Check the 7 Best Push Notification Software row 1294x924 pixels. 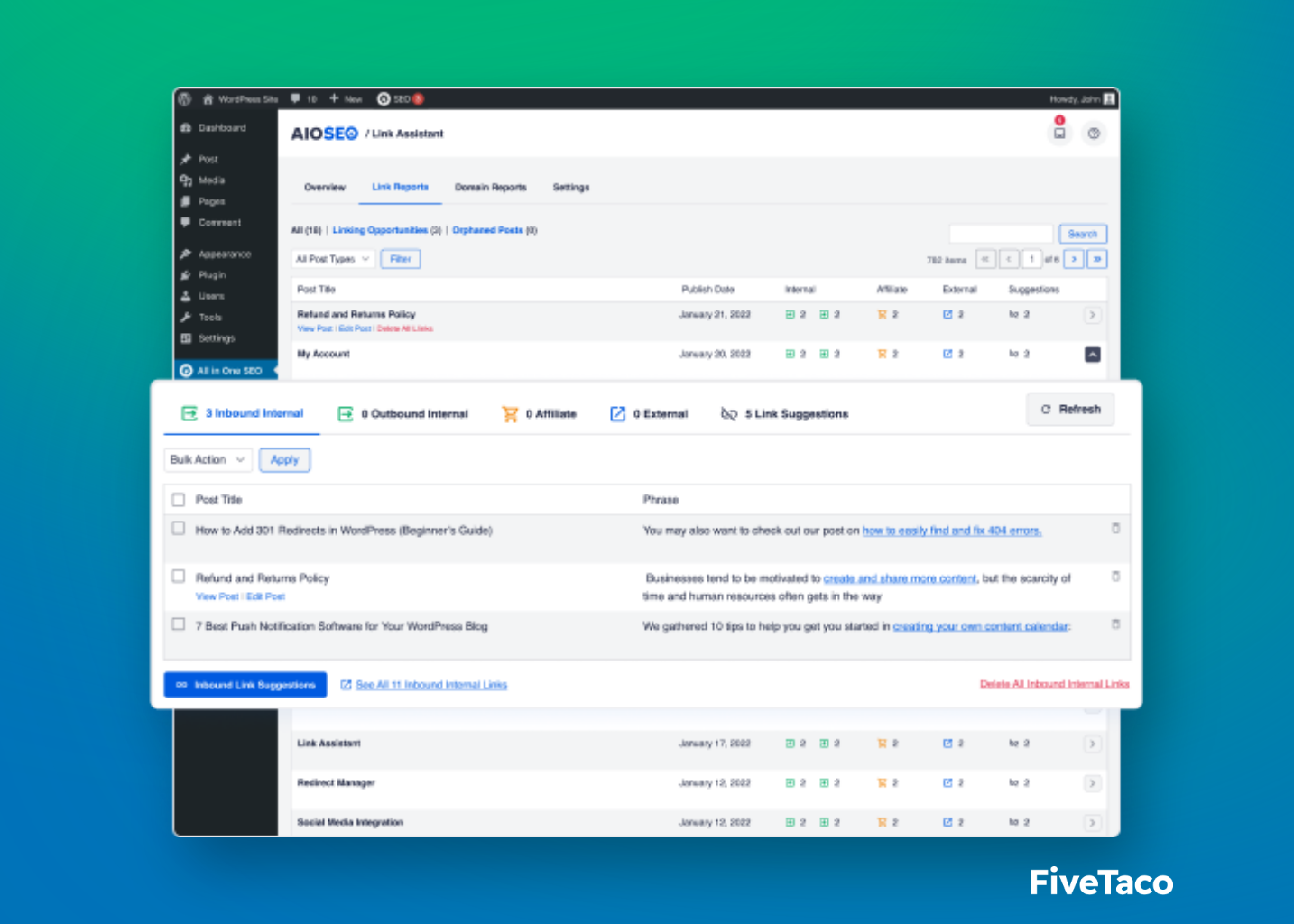click(x=179, y=624)
